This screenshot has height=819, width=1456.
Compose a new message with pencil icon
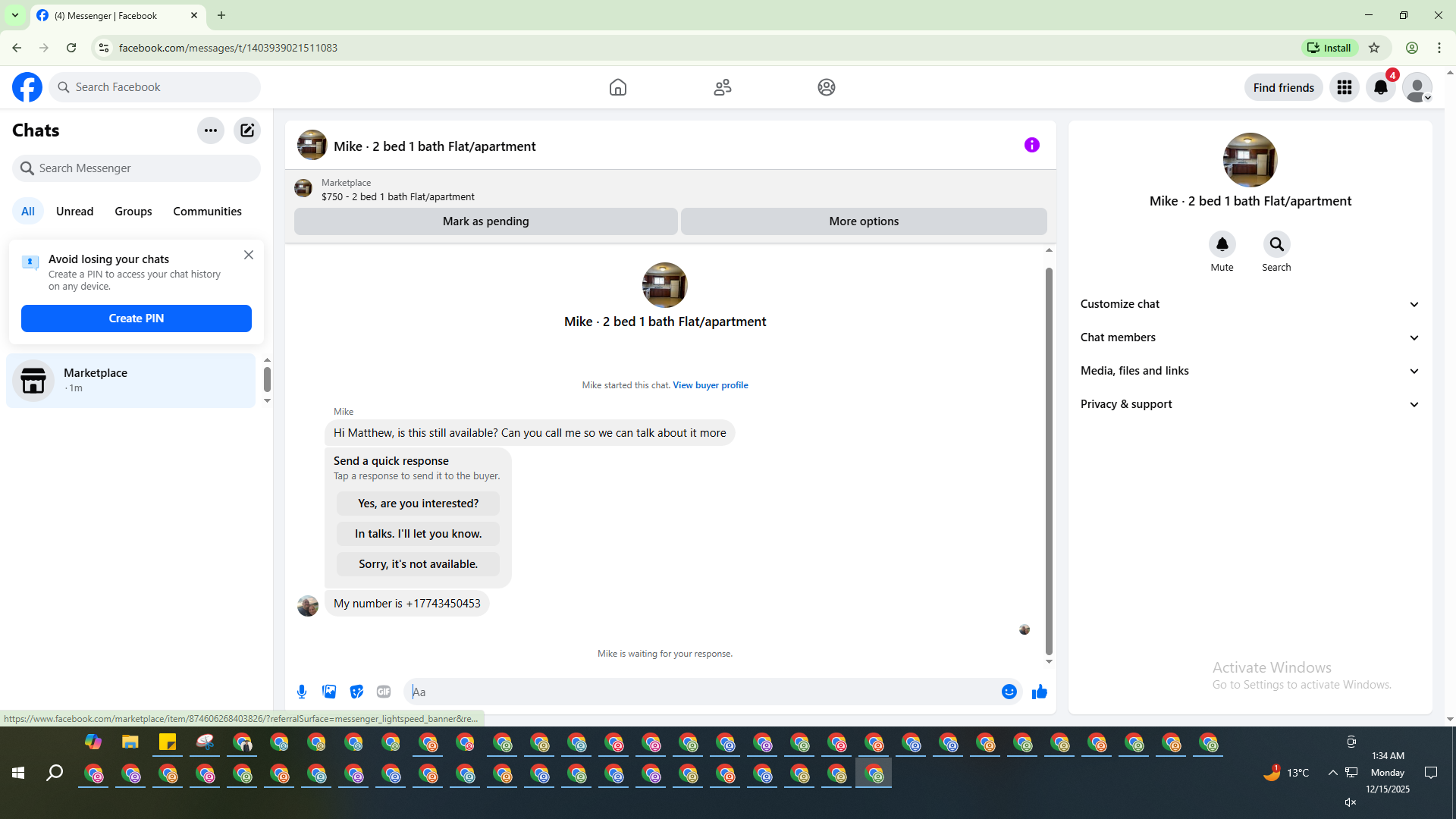247,130
